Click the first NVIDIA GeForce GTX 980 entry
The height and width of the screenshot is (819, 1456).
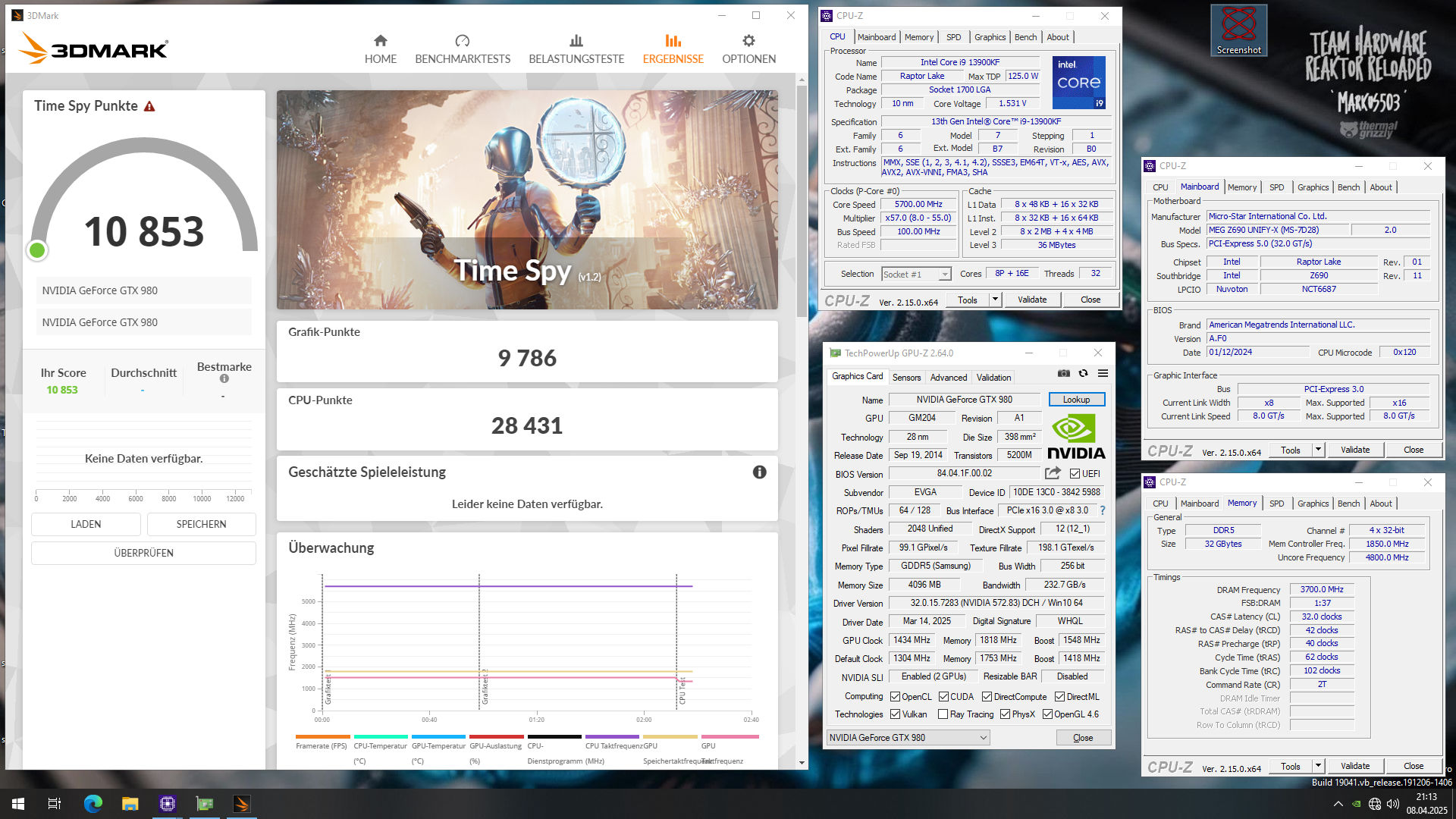coord(143,290)
